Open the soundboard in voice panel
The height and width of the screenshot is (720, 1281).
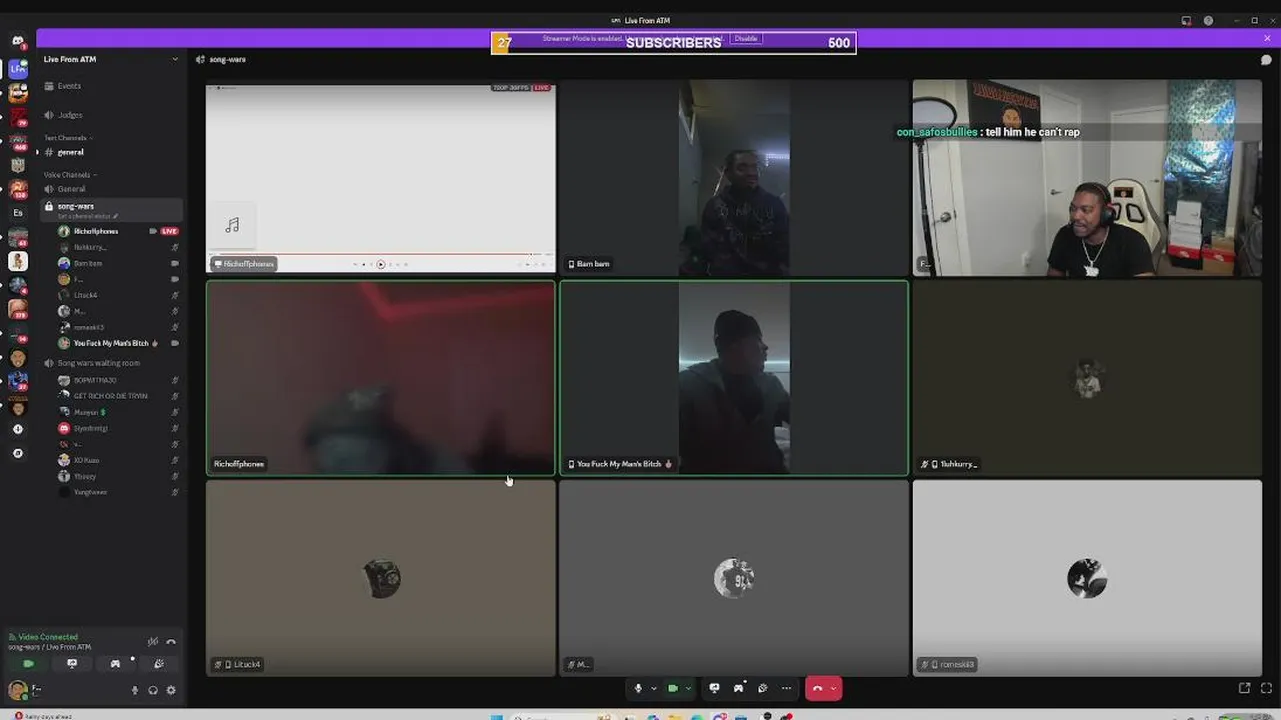159,663
